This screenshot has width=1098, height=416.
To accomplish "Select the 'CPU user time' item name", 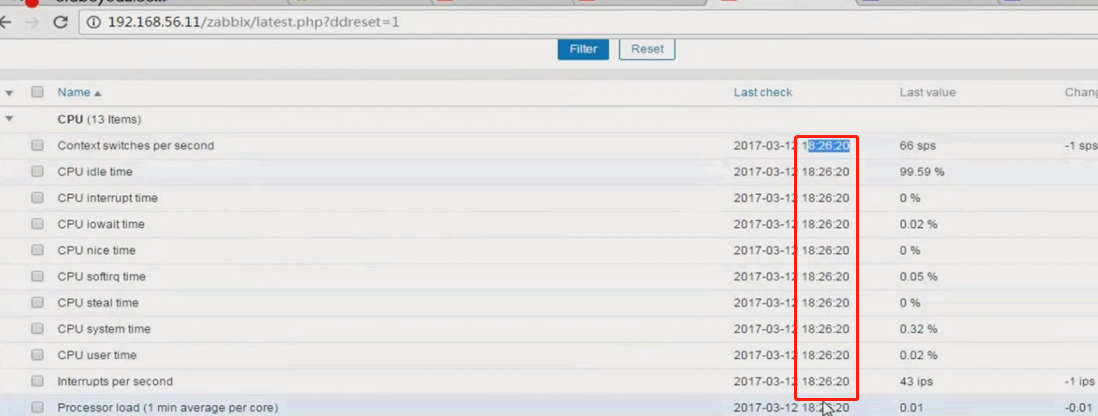I will click(97, 355).
